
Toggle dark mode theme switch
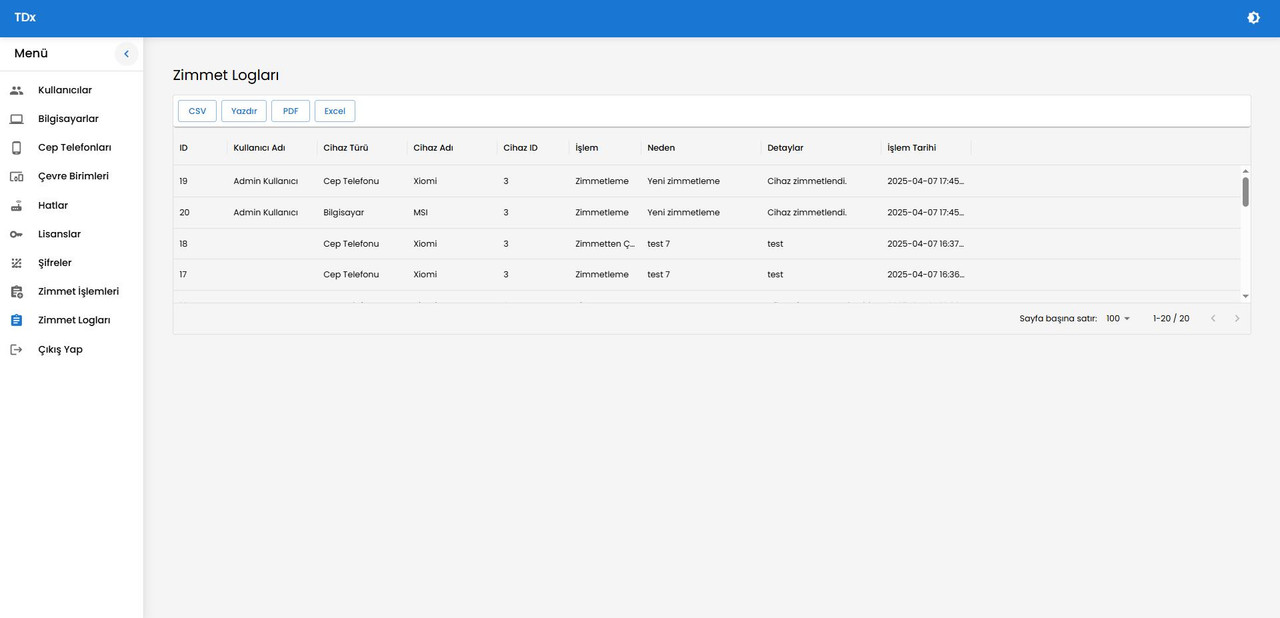(x=1253, y=18)
